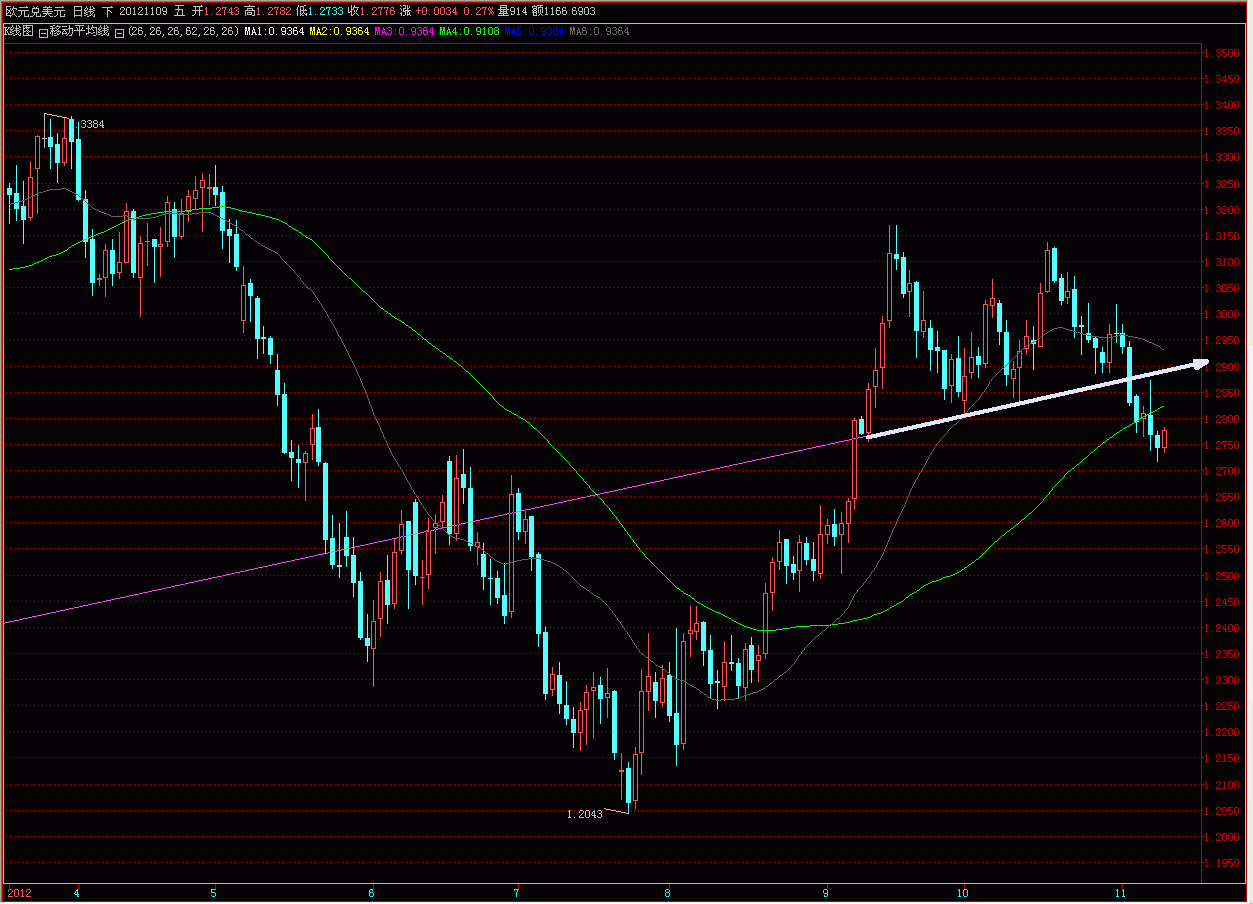
Task: Click the low price 1.2733
Action: click(325, 11)
